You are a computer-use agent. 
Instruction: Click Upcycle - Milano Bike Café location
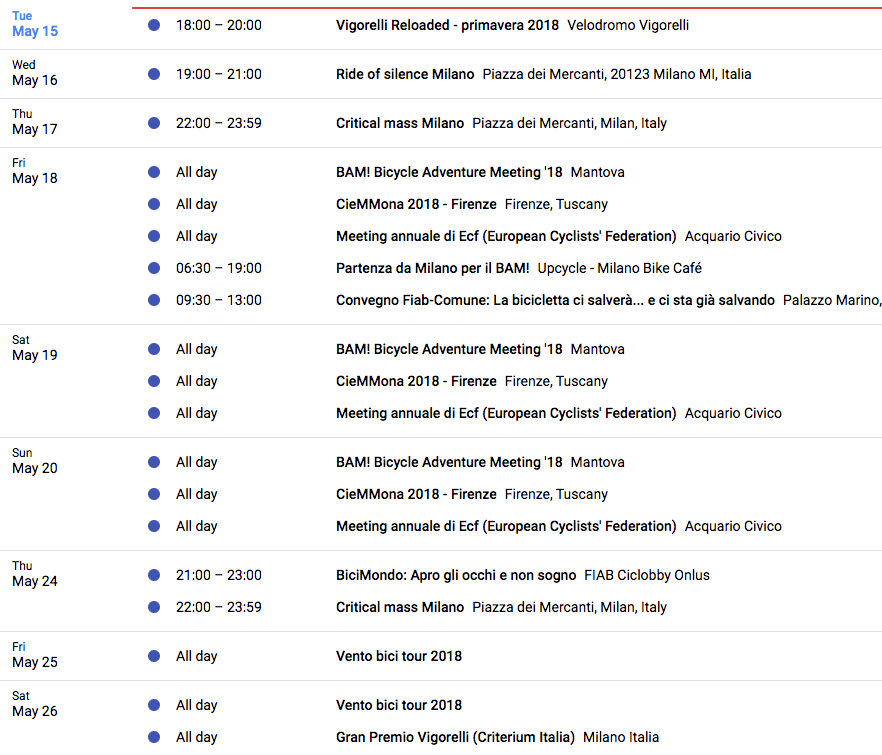tap(619, 268)
